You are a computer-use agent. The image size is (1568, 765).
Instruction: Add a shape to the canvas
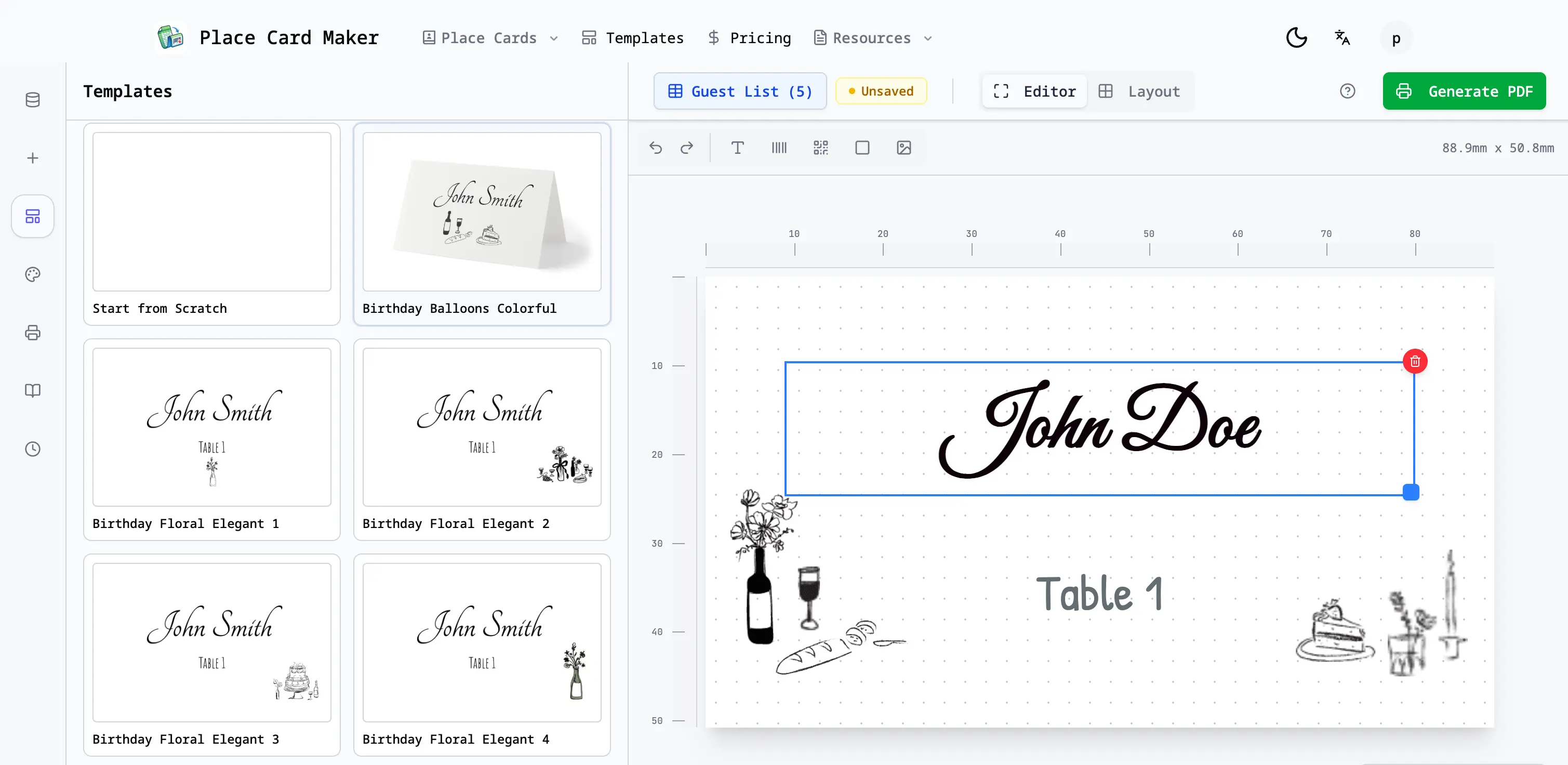pos(862,148)
